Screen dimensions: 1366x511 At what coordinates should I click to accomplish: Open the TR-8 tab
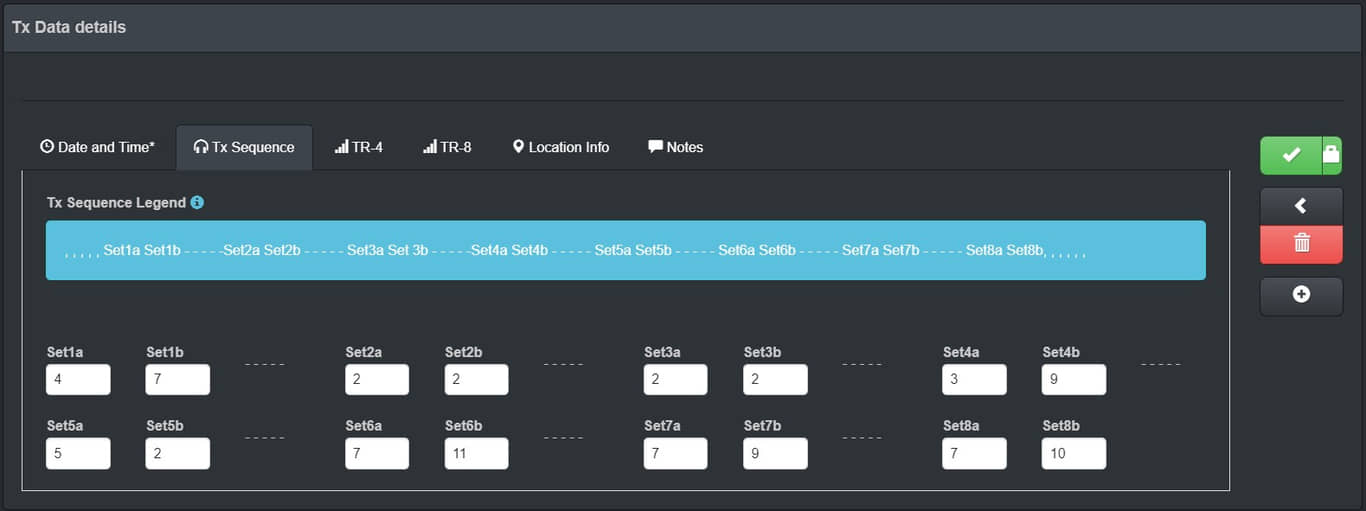[447, 147]
